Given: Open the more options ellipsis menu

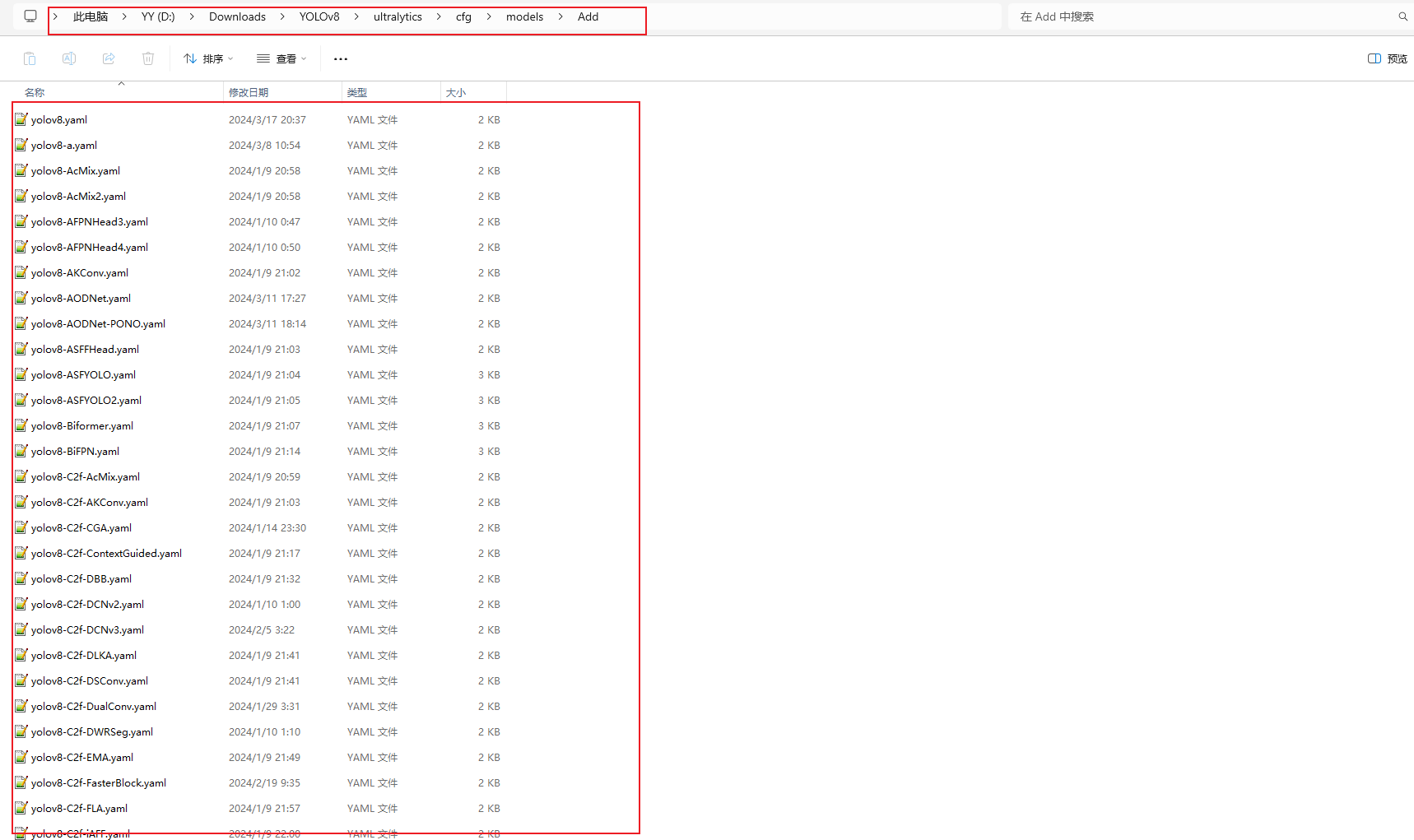Looking at the screenshot, I should coord(341,58).
